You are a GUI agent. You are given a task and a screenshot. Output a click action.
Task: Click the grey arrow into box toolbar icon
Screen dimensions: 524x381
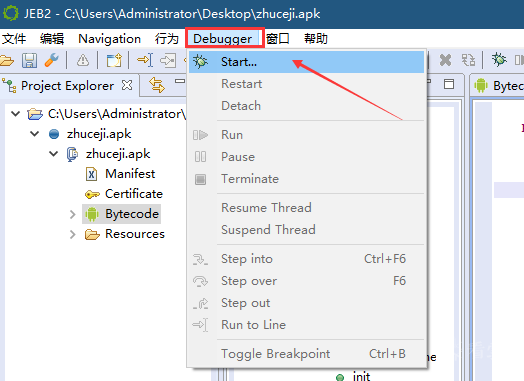click(x=168, y=60)
